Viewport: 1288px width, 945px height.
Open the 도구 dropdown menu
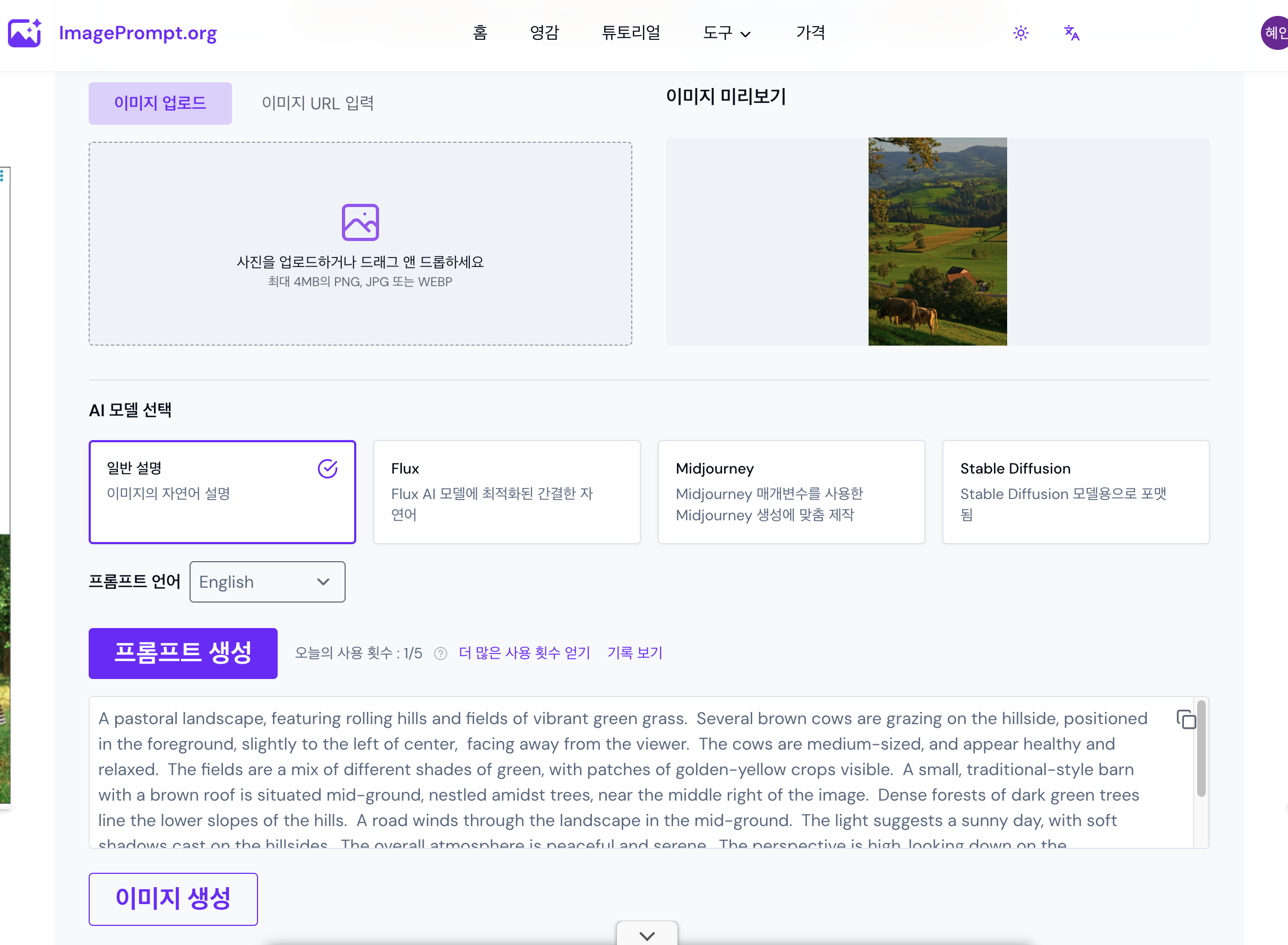coord(726,33)
